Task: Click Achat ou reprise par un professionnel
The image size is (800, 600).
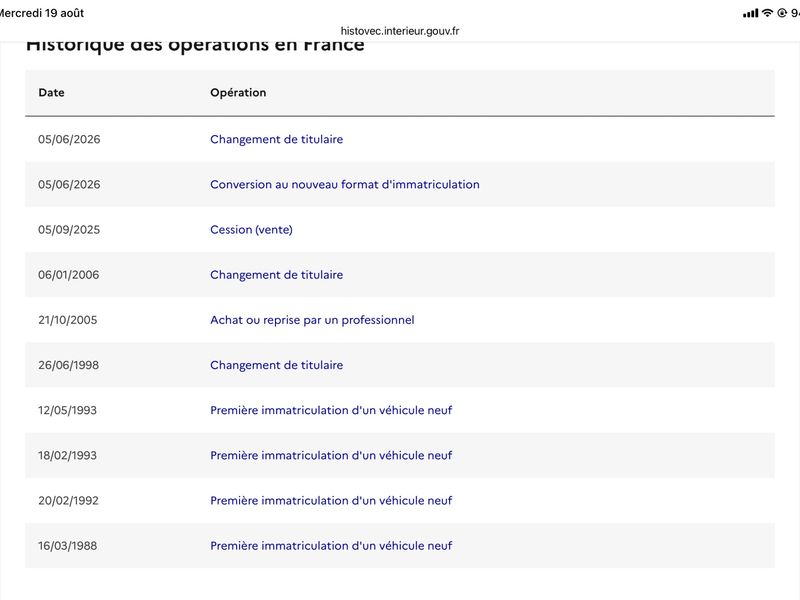Action: [x=312, y=320]
